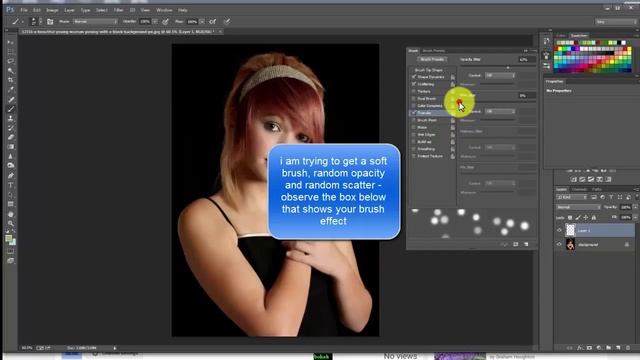Open the Layers blend mode Normal dropdown
Viewport: 640px width, 360px height.
(x=578, y=207)
